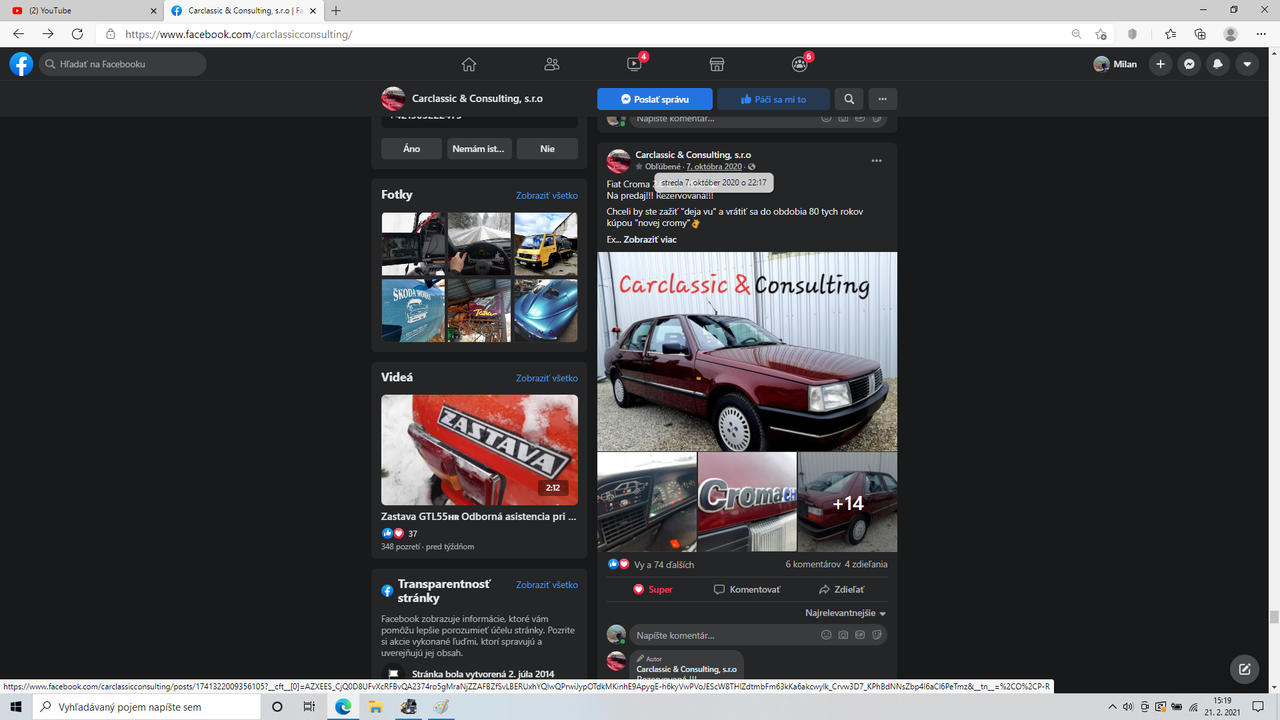Viewport: 1280px width, 720px height.
Task: Answer Áno in the page prompt
Action: pyautogui.click(x=411, y=148)
